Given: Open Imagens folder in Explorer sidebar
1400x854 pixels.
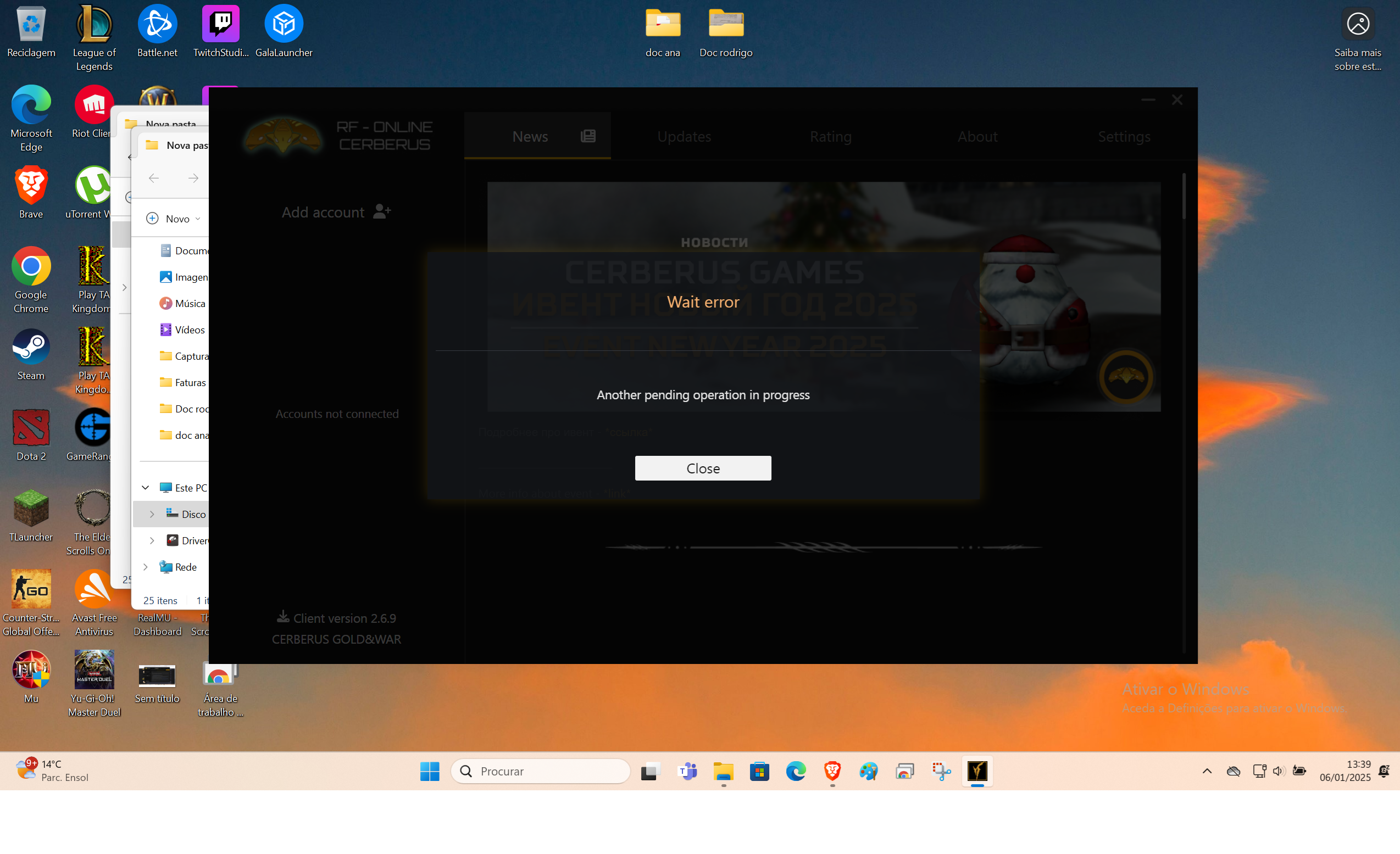Looking at the screenshot, I should coord(184,277).
